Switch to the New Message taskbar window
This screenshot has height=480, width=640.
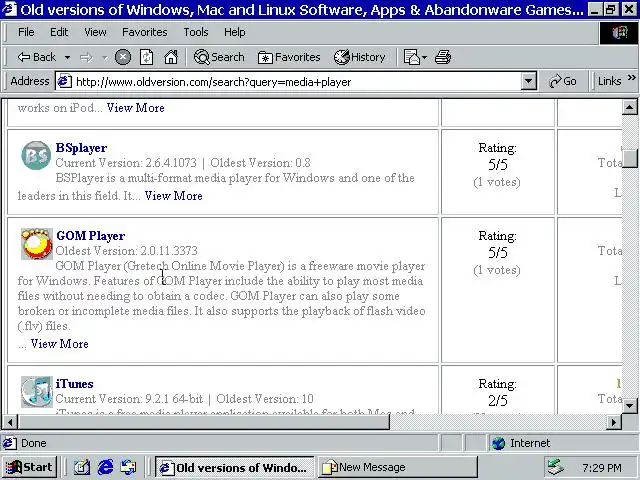point(397,467)
